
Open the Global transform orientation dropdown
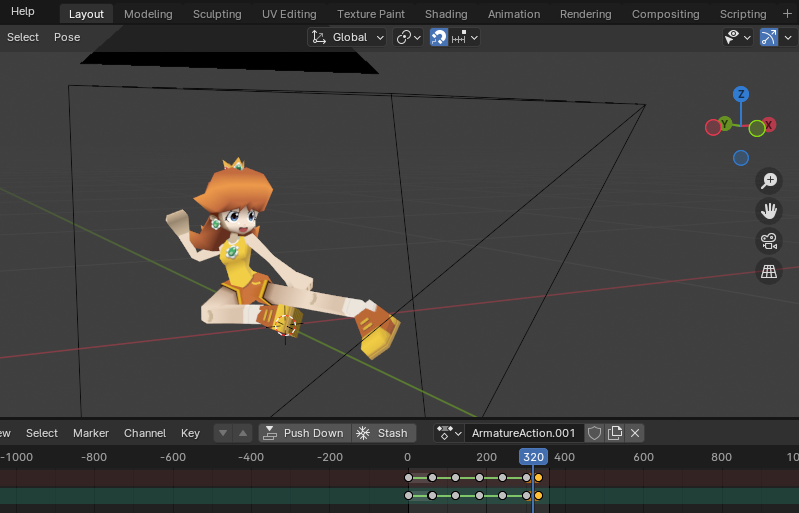pos(347,37)
